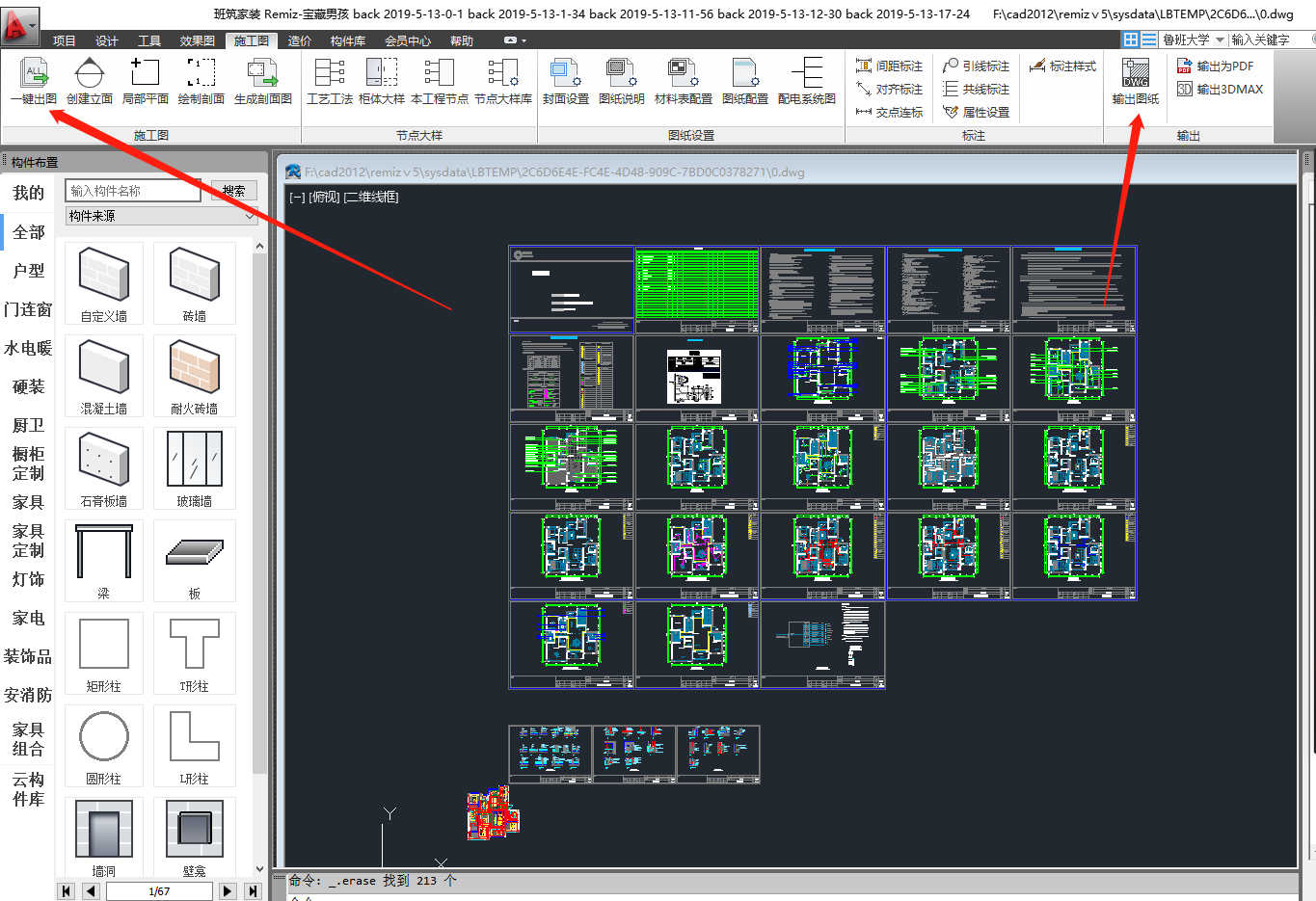This screenshot has width=1316, height=901.
Task: Select the 门连窗 category
Action: [x=28, y=309]
